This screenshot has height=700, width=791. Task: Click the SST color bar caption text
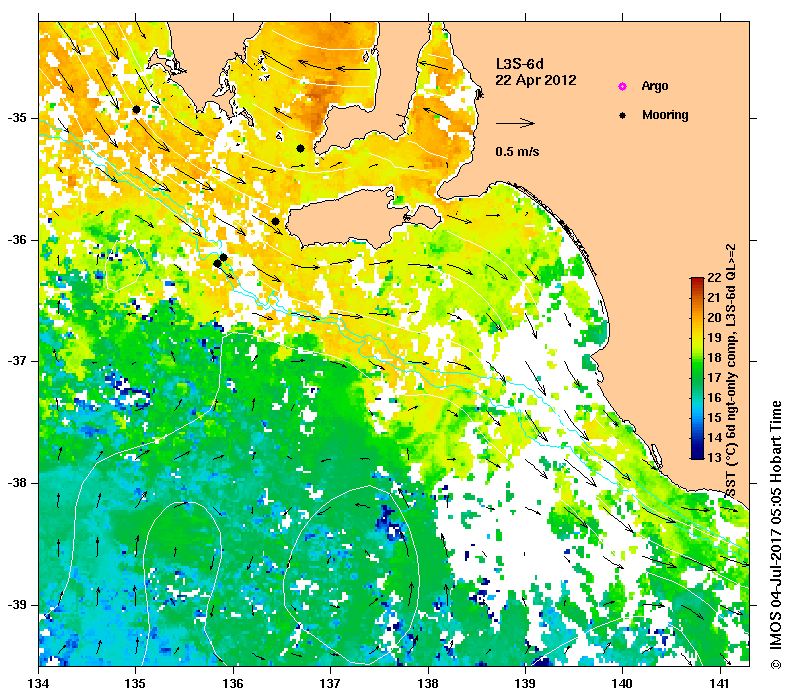[730, 371]
